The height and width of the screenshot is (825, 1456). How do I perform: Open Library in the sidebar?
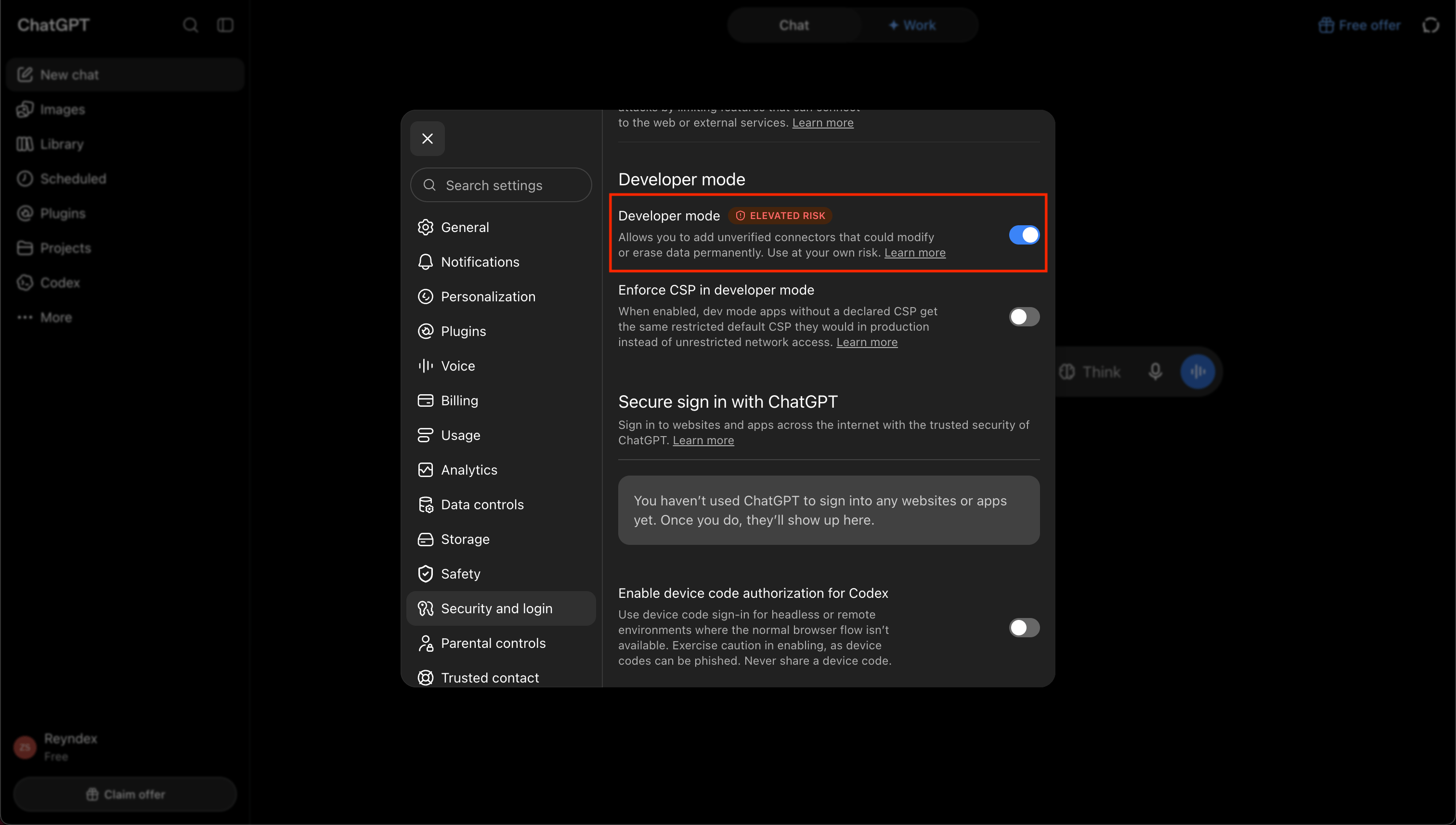tap(125, 144)
